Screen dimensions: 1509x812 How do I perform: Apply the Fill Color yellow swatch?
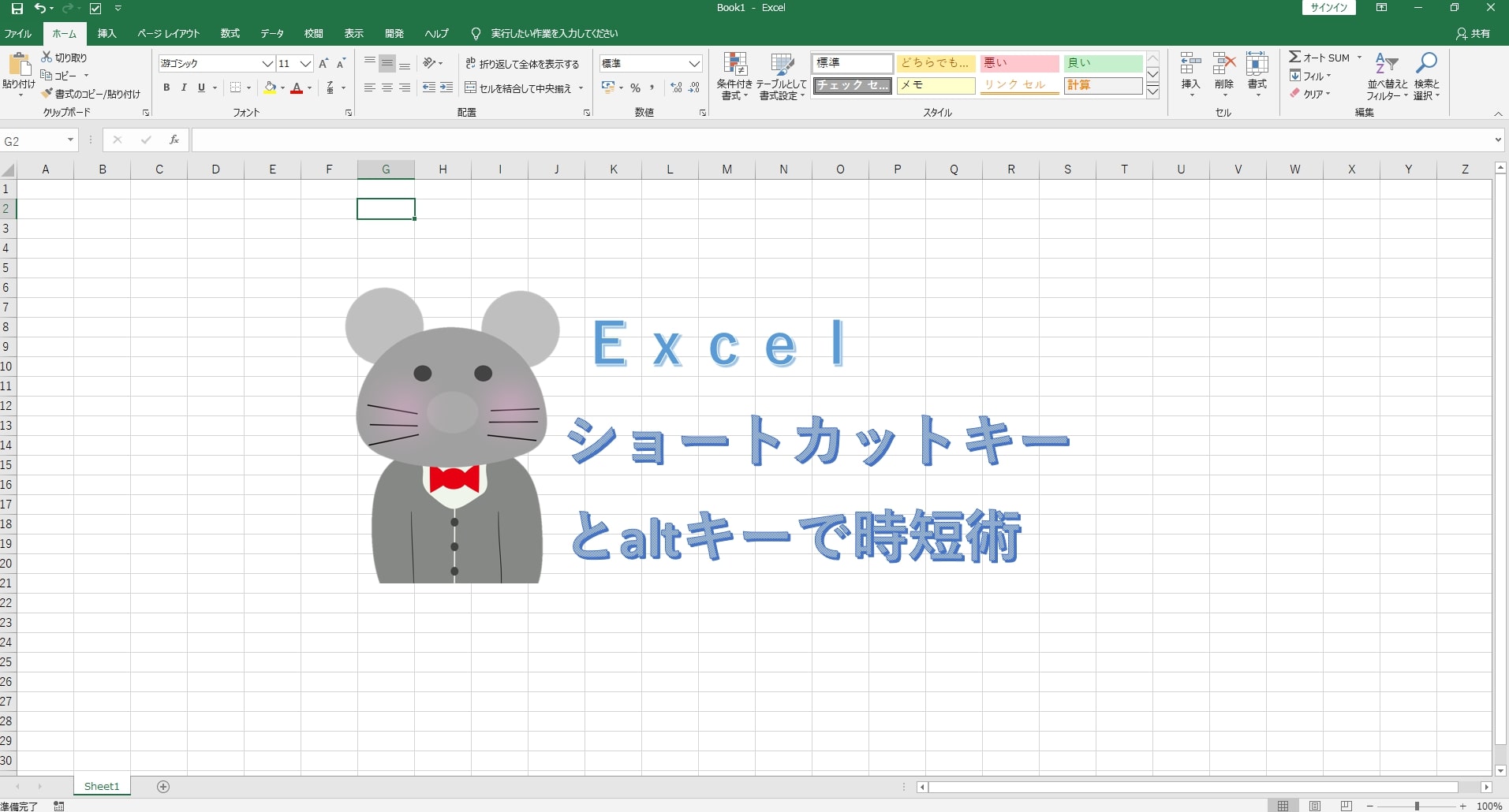[x=270, y=88]
